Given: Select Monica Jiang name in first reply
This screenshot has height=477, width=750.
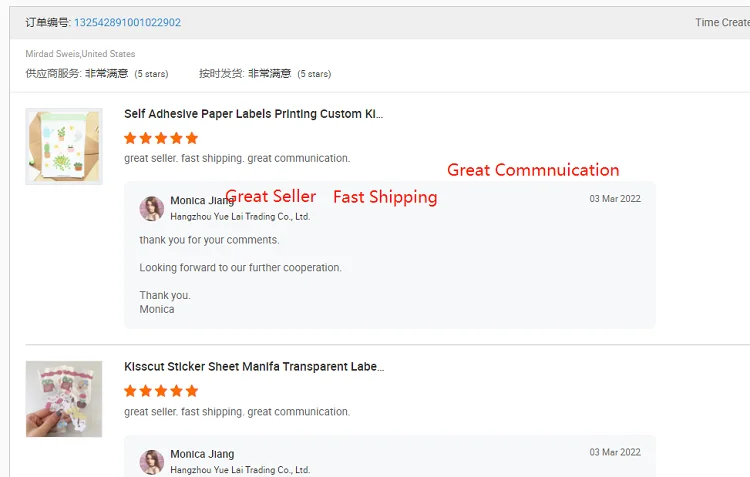Looking at the screenshot, I should (x=202, y=201).
